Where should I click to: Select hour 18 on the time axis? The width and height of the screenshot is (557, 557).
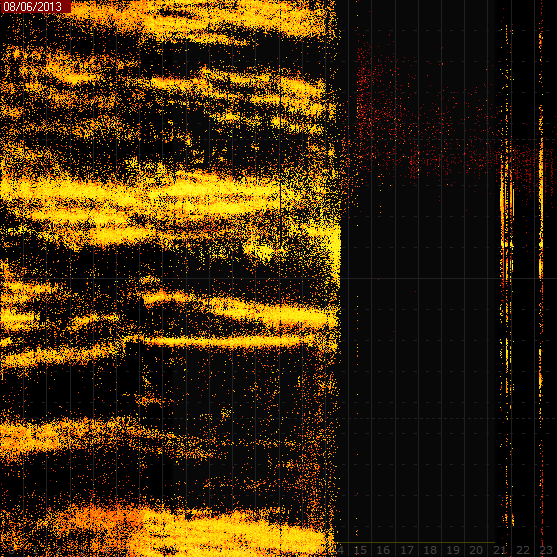[x=430, y=550]
